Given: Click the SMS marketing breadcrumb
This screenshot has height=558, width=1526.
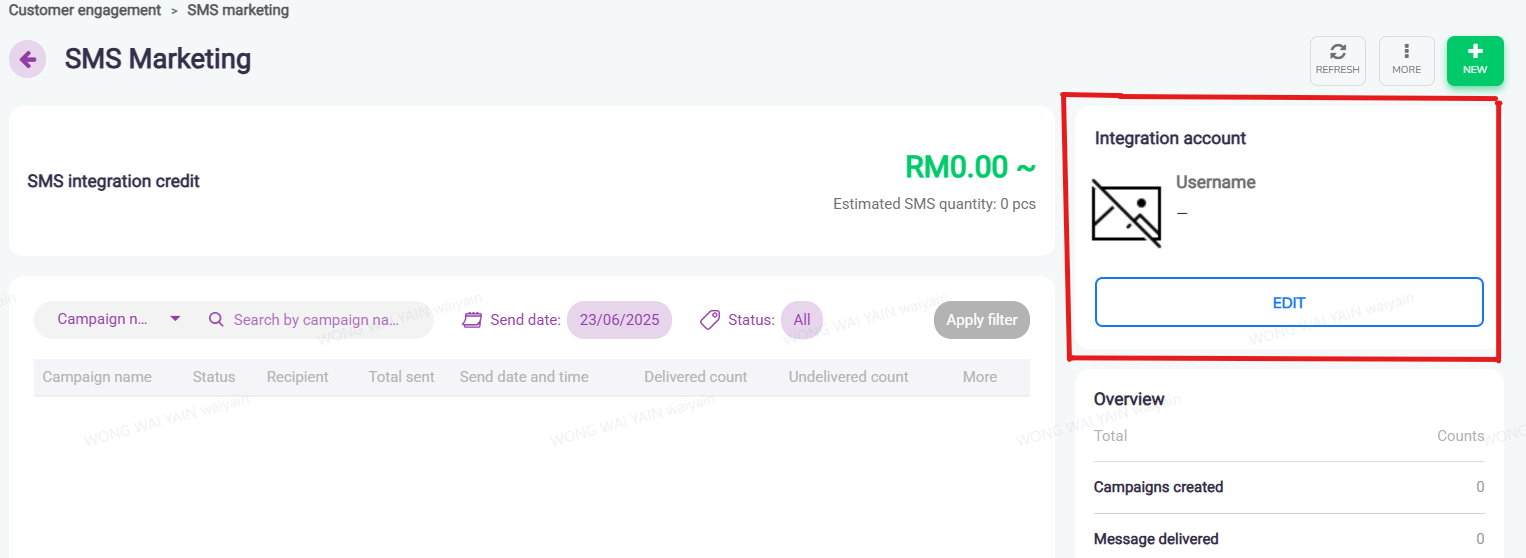Looking at the screenshot, I should coord(238,10).
